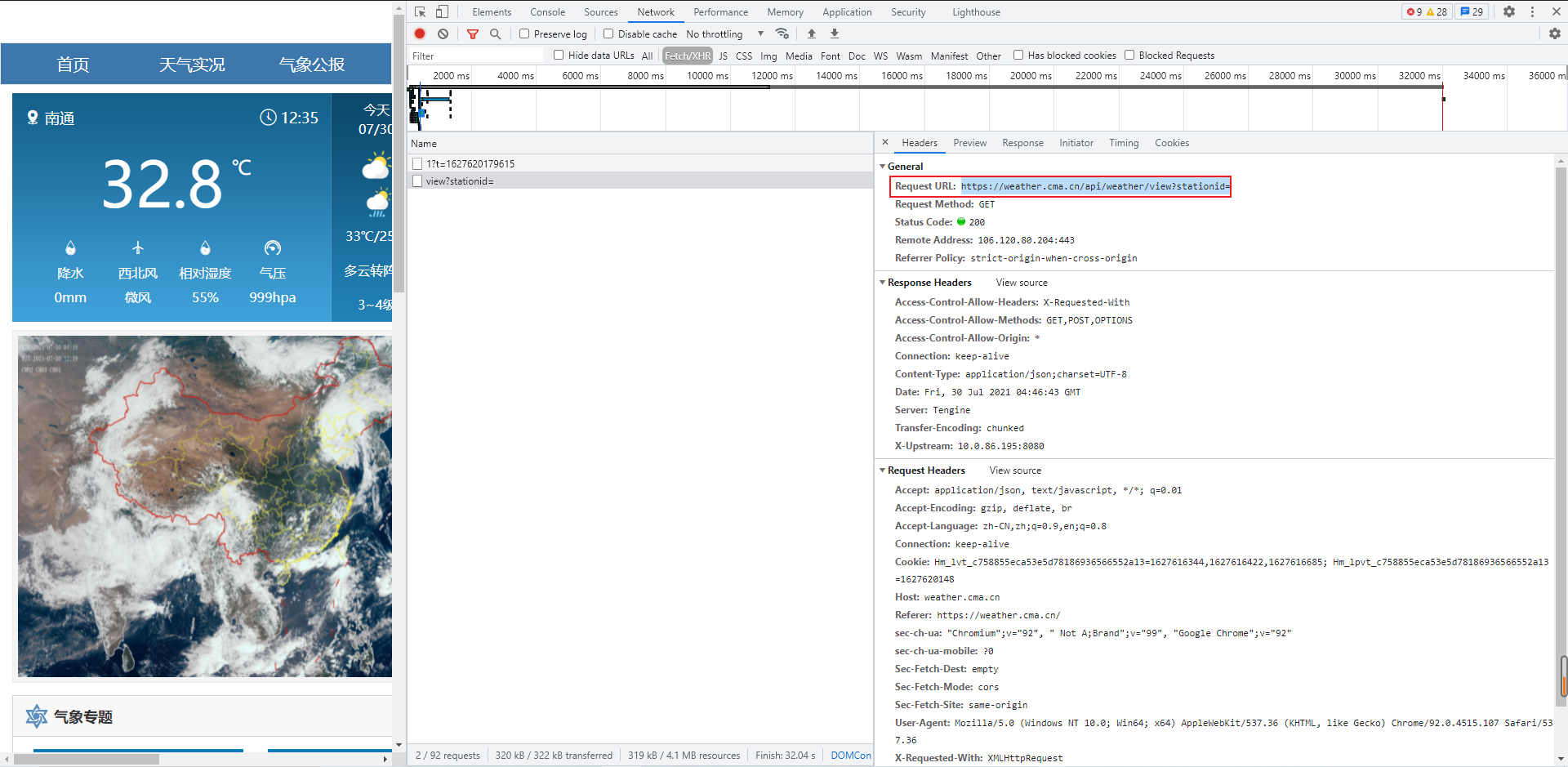The height and width of the screenshot is (767, 1568).
Task: View source of Request Headers
Action: coord(1015,470)
